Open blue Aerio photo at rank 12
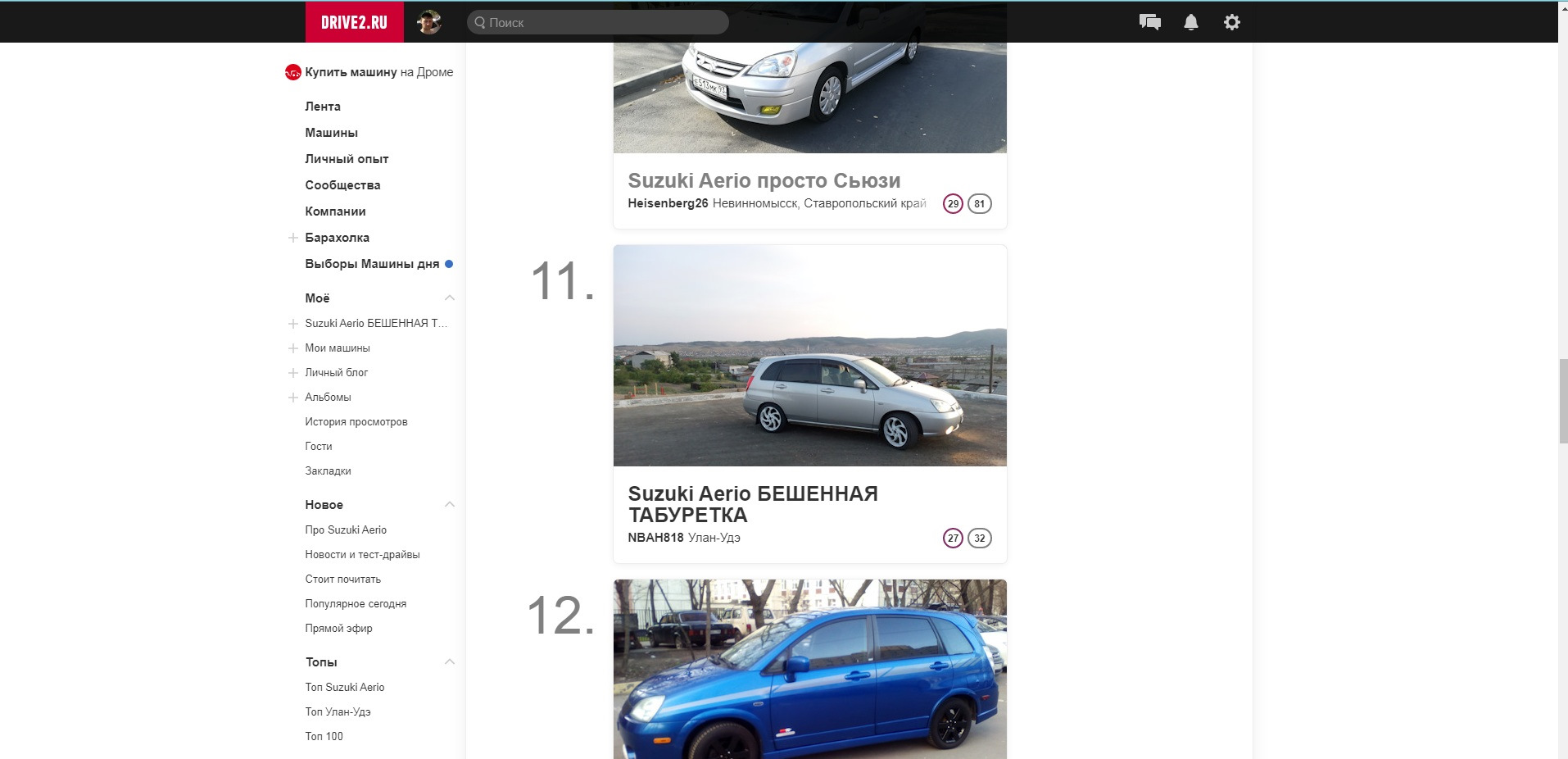The height and width of the screenshot is (759, 1568). [810, 670]
